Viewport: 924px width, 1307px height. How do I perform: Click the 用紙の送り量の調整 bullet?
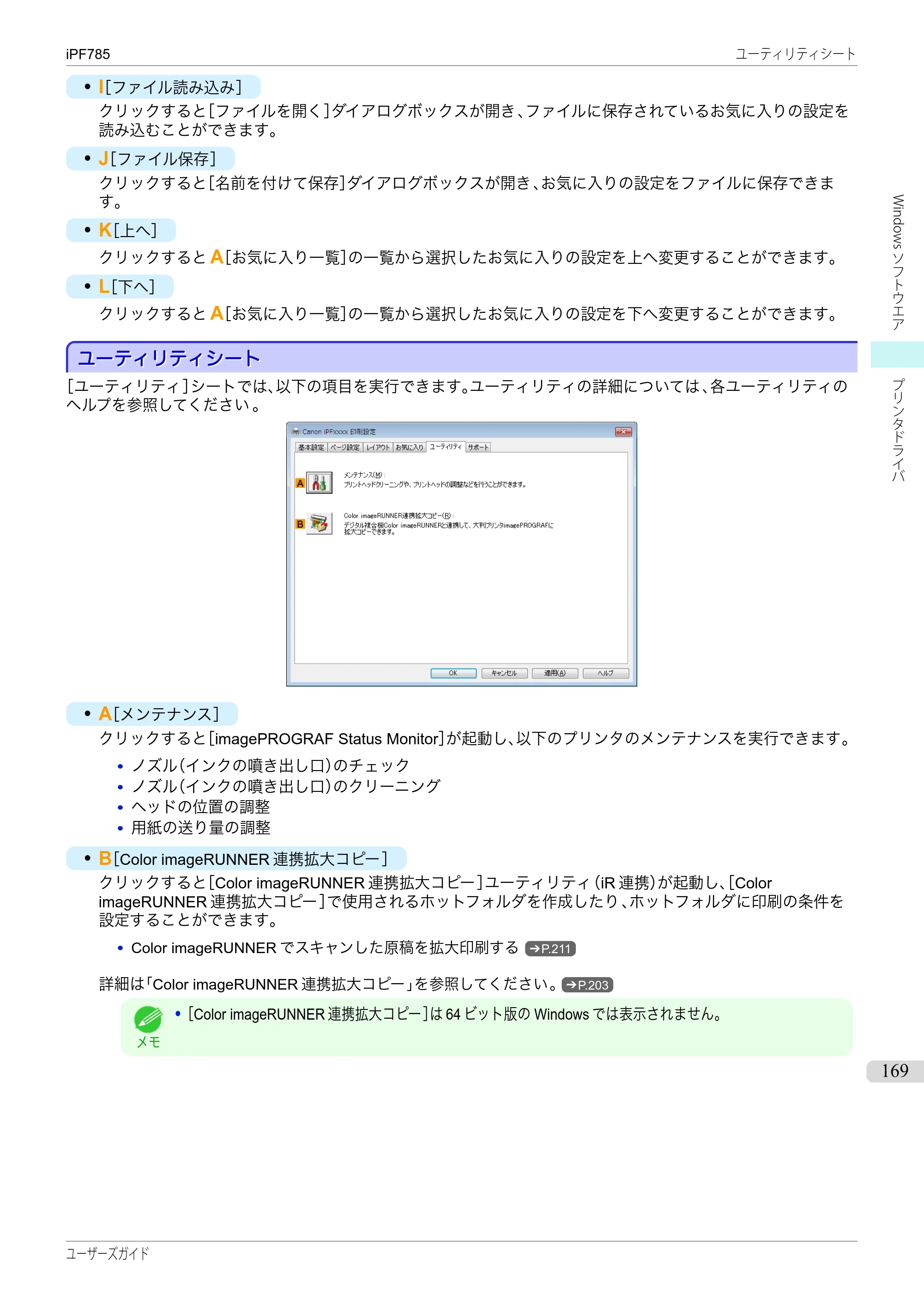coord(200,827)
